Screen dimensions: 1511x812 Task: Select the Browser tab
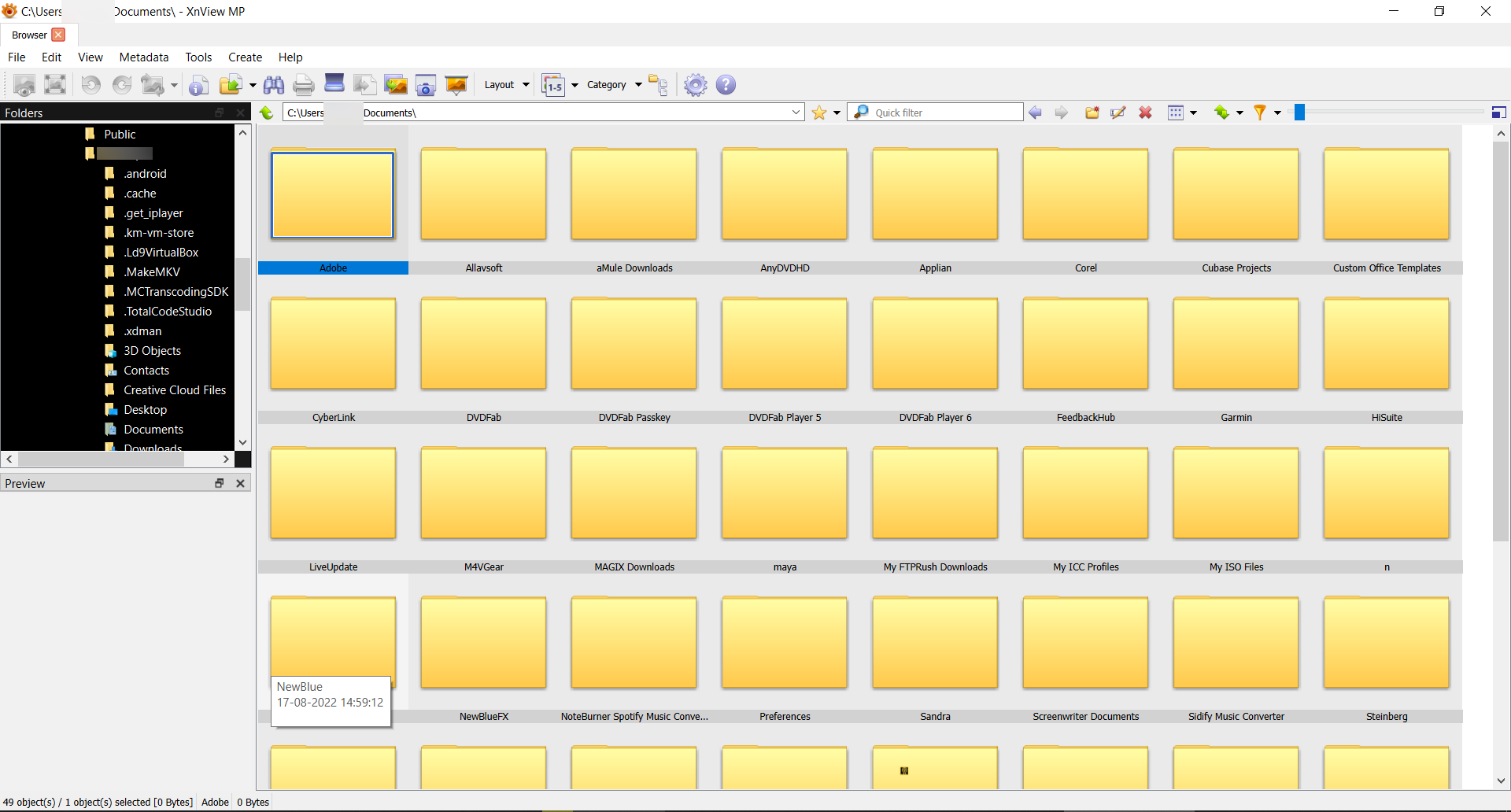click(x=29, y=35)
